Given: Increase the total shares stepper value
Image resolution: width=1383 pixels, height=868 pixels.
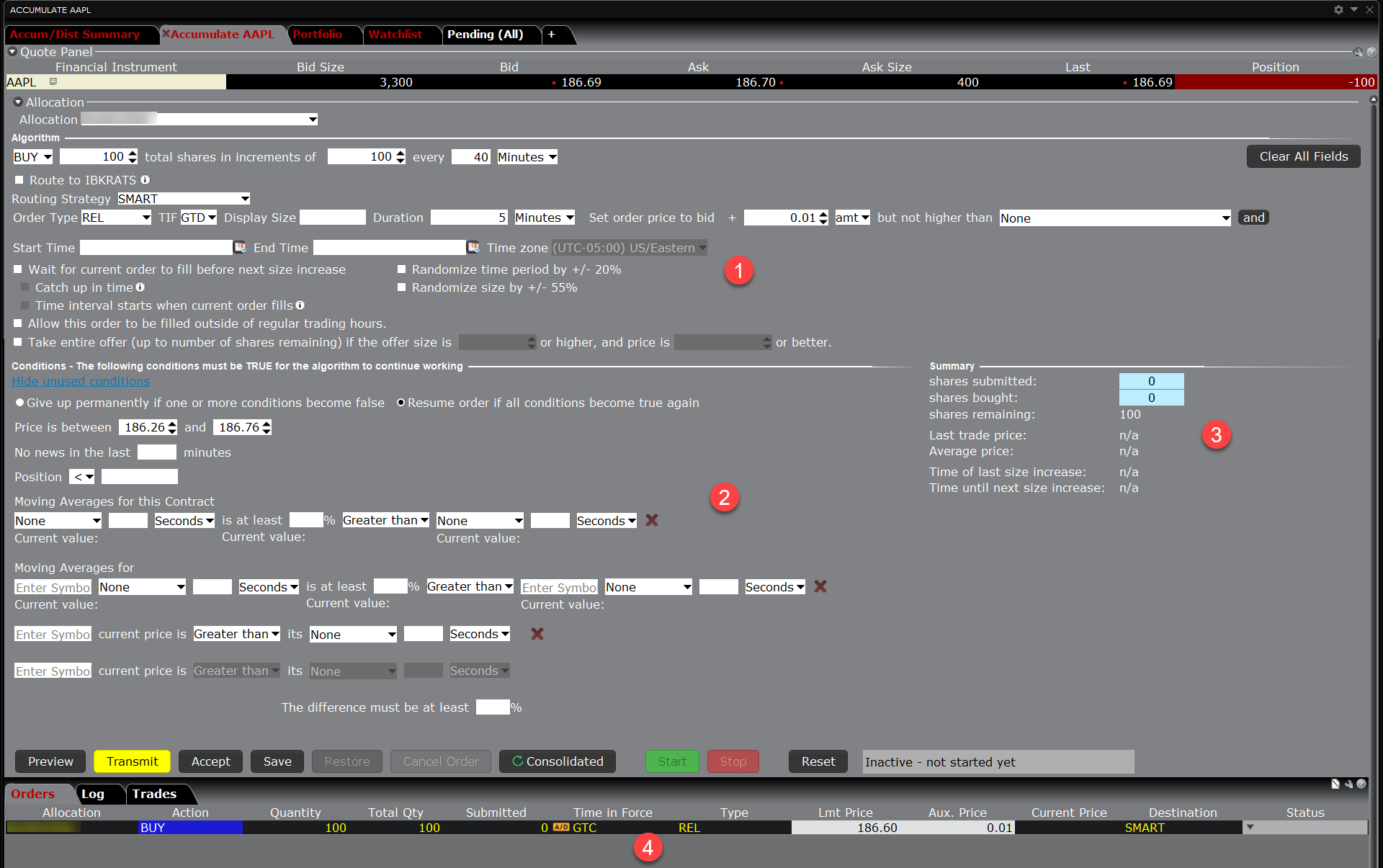Looking at the screenshot, I should (x=133, y=153).
